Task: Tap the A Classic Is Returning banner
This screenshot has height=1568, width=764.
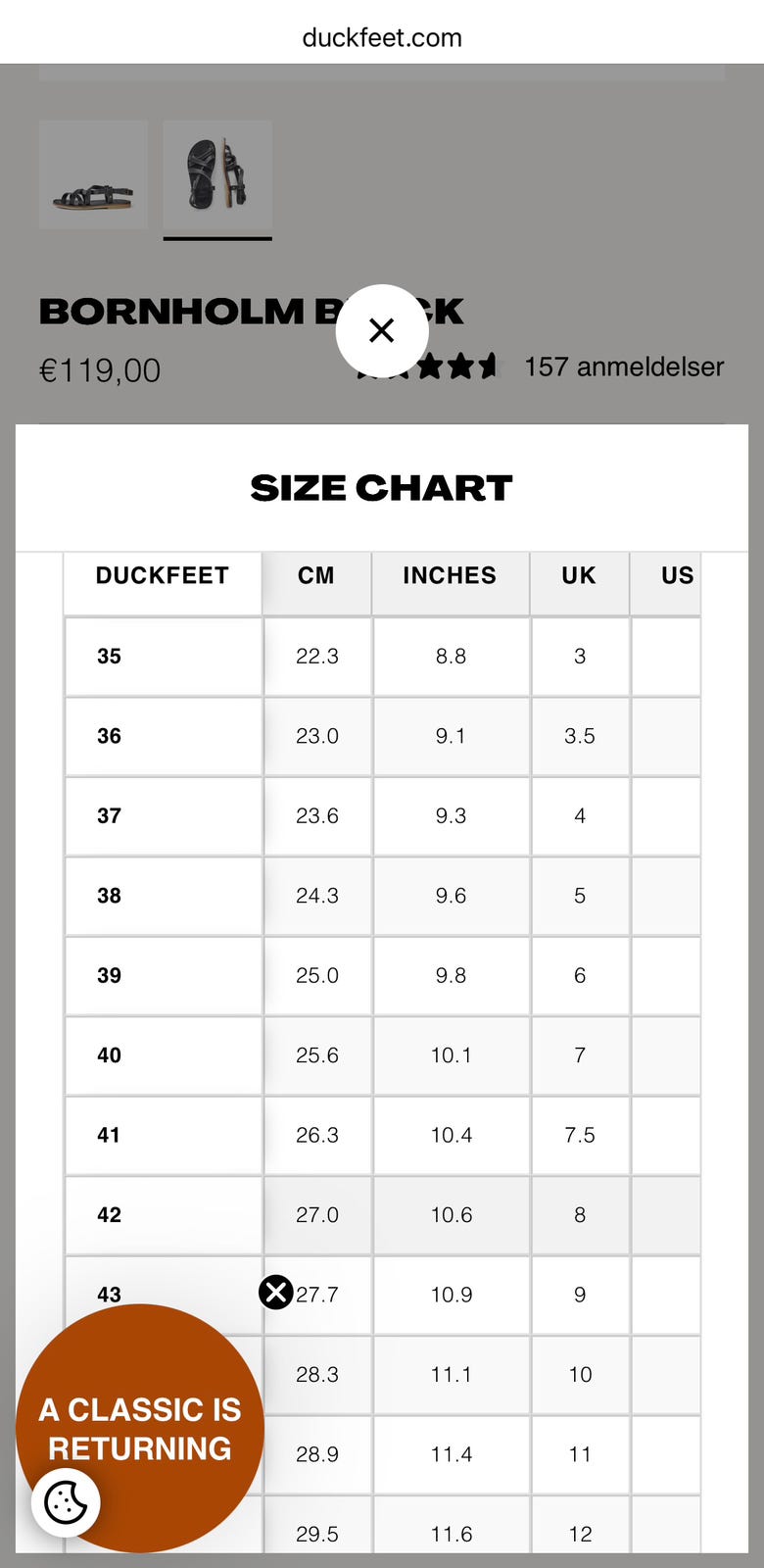Action: pos(140,1429)
